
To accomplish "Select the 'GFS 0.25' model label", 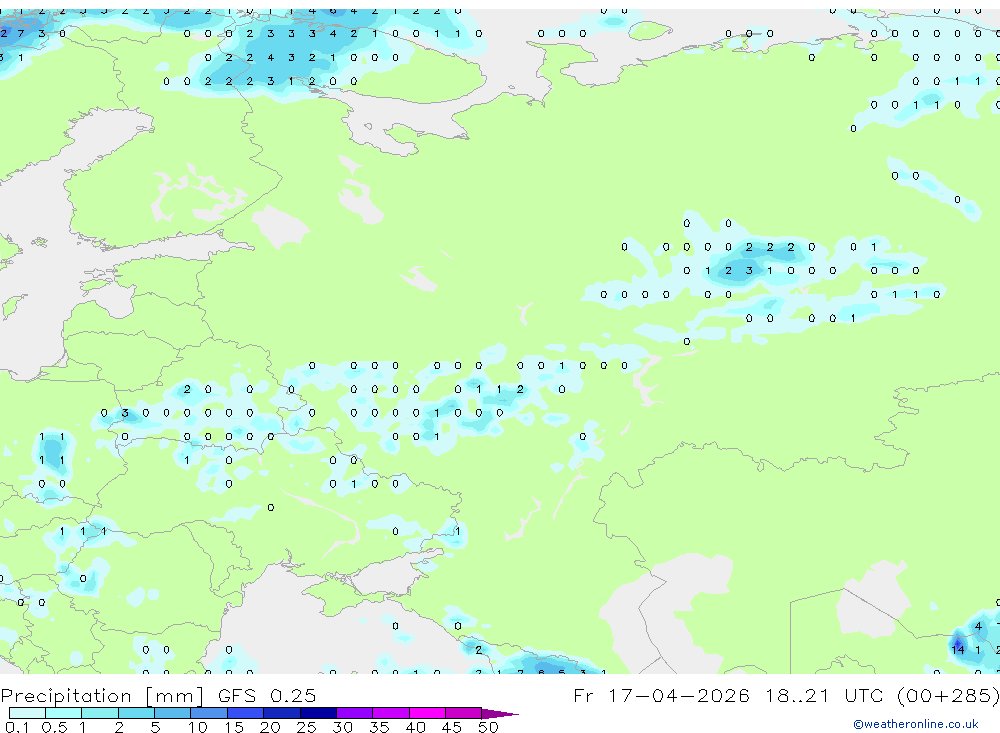I will pyautogui.click(x=267, y=696).
